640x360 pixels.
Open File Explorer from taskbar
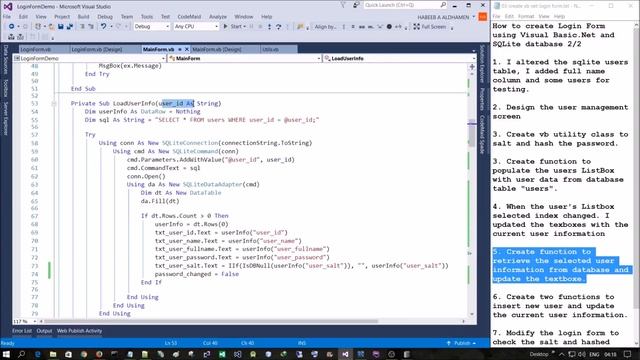(53, 354)
